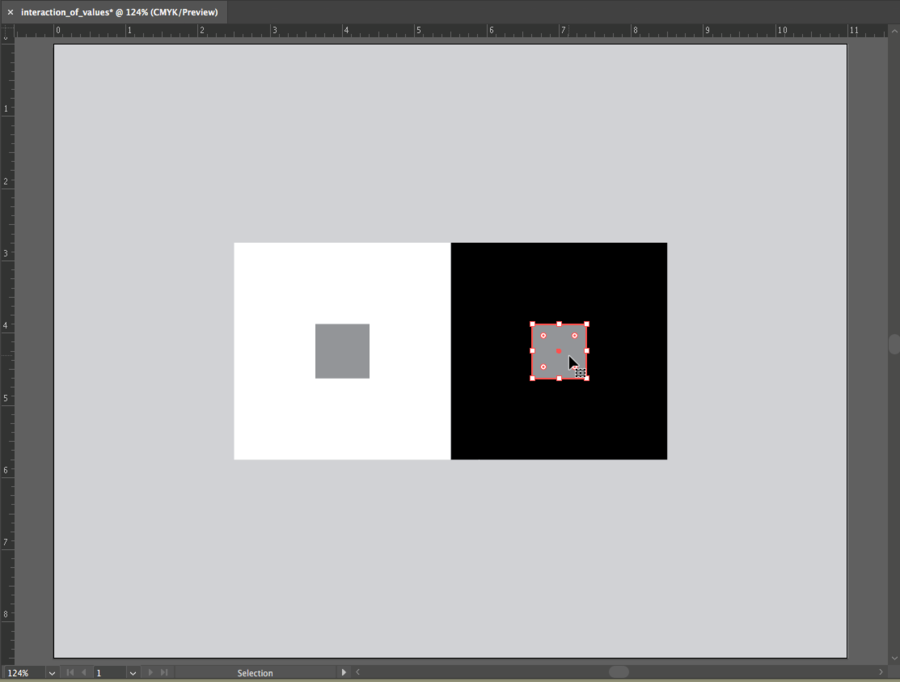Click the horizontal scroll left arrow

[358, 673]
